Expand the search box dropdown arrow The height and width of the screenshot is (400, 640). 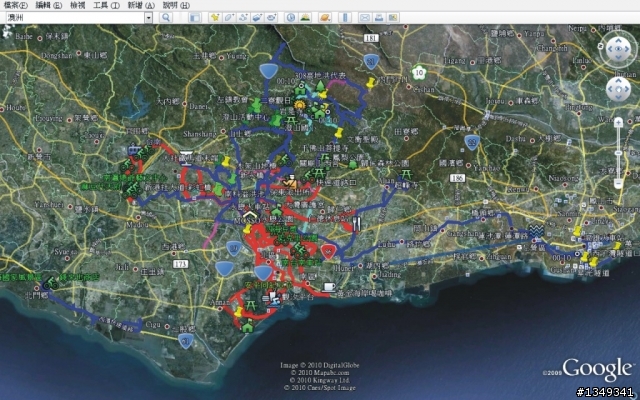pyautogui.click(x=149, y=18)
